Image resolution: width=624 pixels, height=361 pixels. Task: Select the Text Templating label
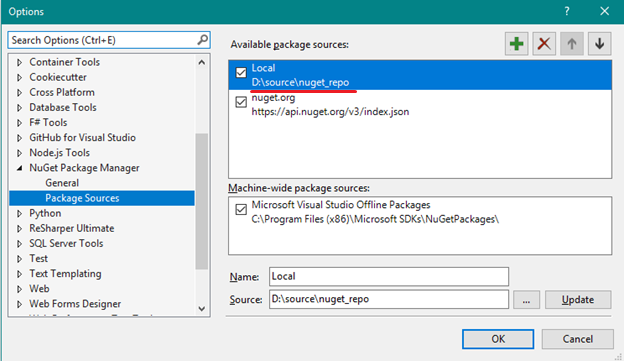65,274
